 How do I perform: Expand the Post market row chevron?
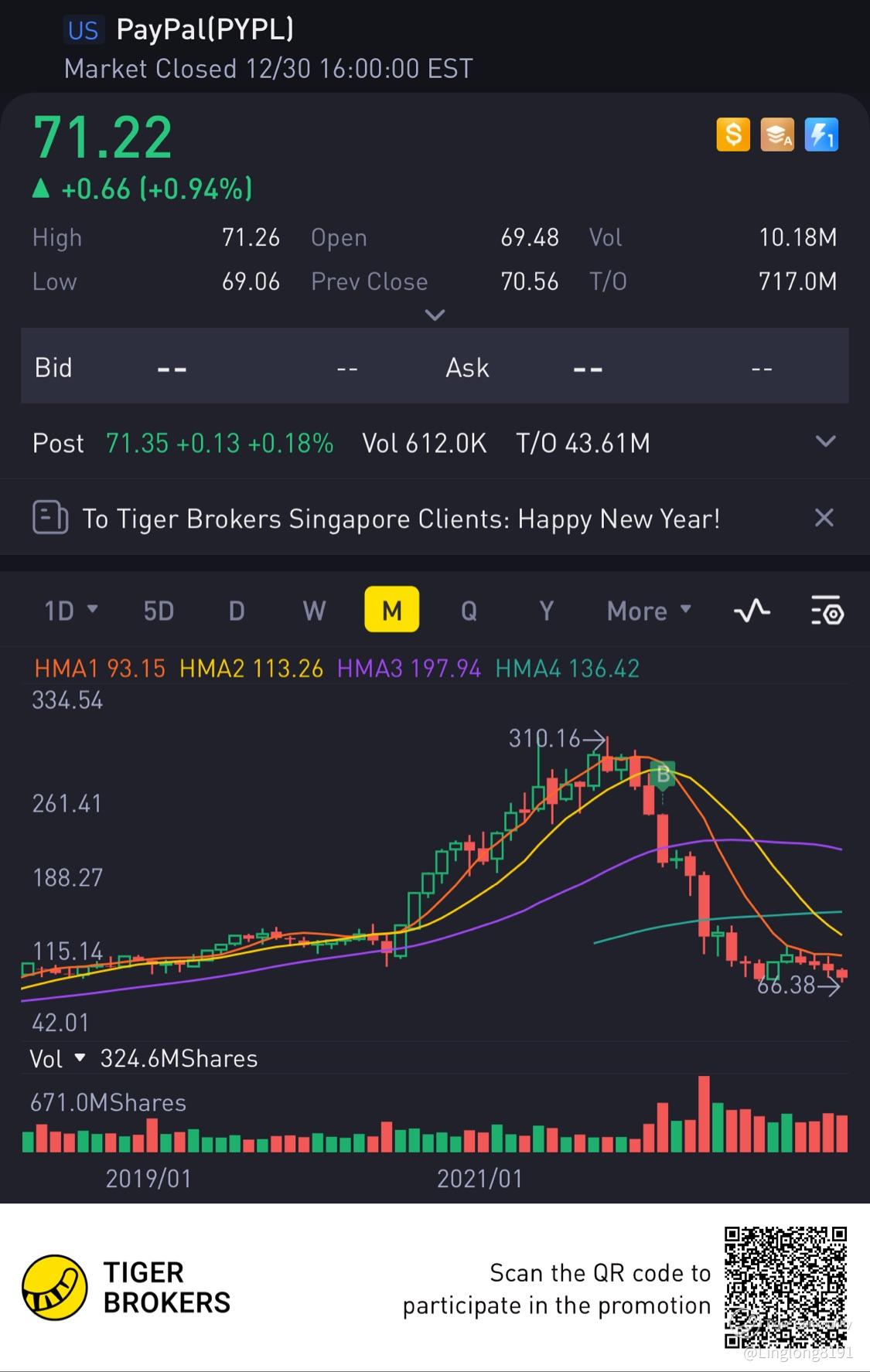[826, 442]
